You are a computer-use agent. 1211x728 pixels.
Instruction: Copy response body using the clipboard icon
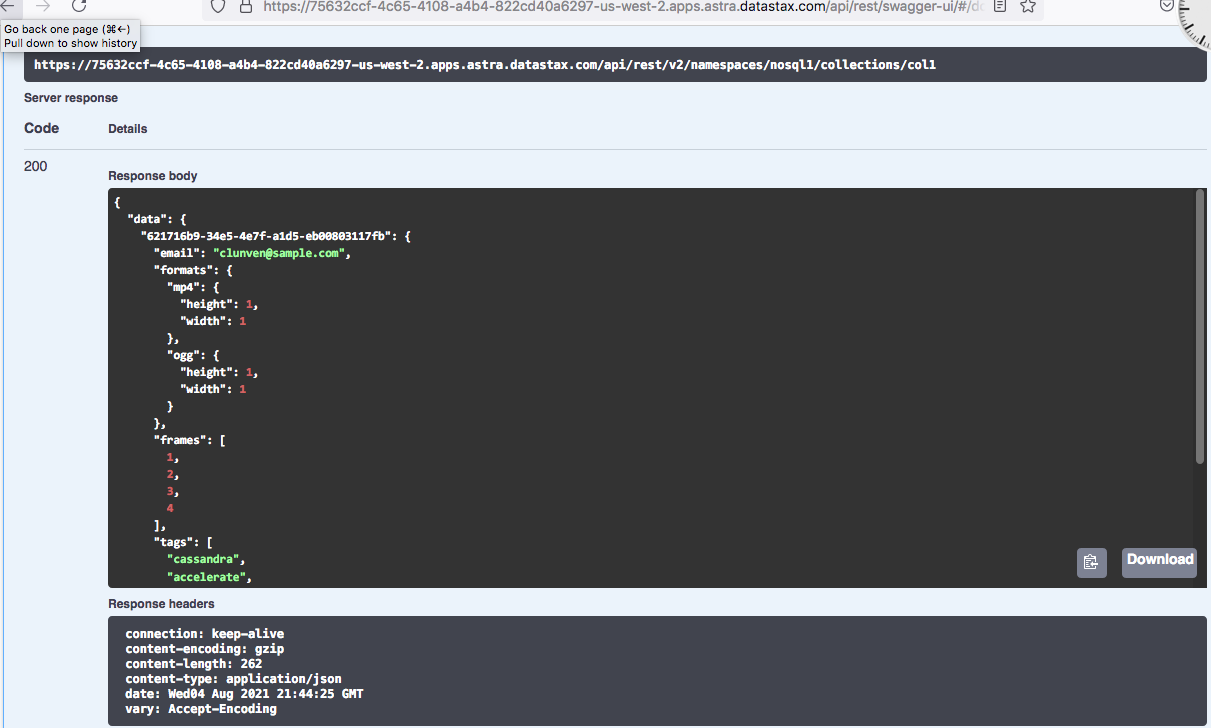(1091, 562)
